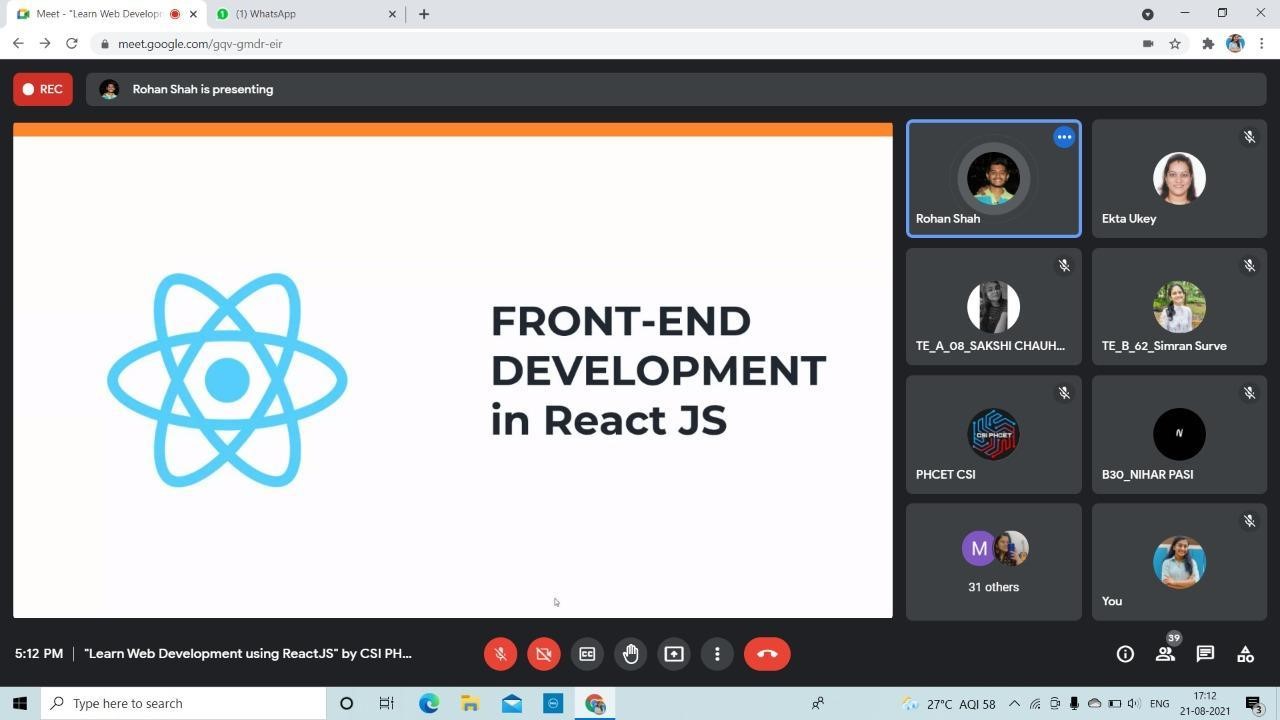Select Rohan Shah's participant tile
Image resolution: width=1280 pixels, height=720 pixels.
(994, 178)
